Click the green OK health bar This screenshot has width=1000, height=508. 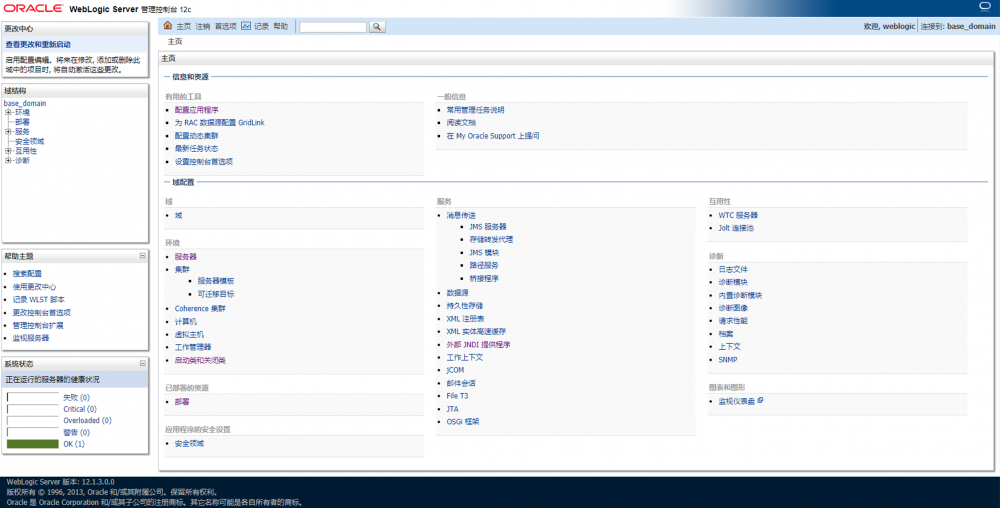[33, 444]
